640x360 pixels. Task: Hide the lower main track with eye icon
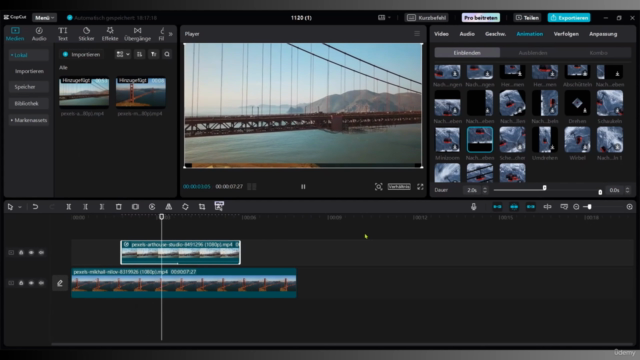click(31, 283)
